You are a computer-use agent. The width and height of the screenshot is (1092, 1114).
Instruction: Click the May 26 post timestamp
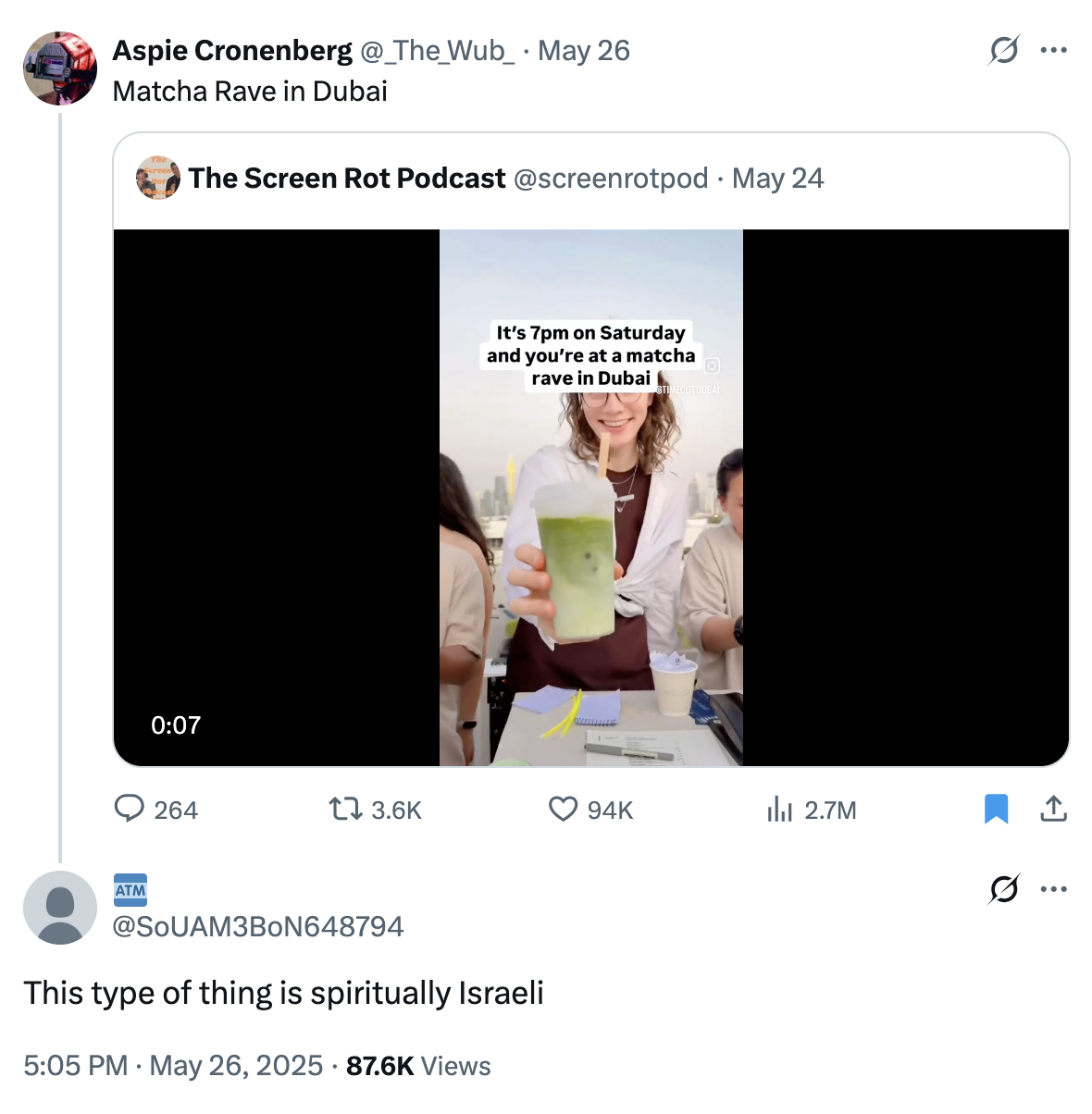[x=583, y=51]
